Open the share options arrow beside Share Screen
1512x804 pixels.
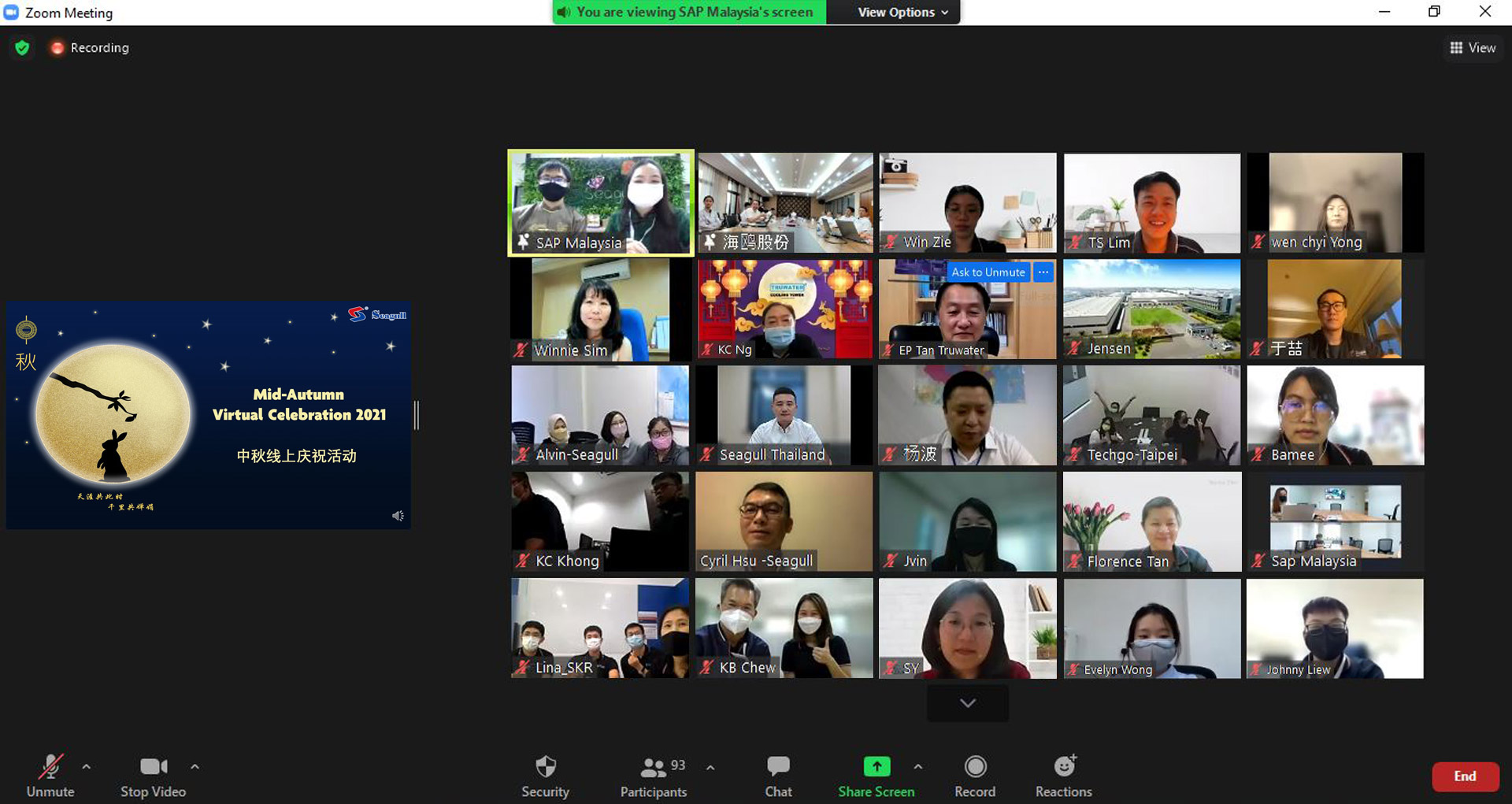918,766
